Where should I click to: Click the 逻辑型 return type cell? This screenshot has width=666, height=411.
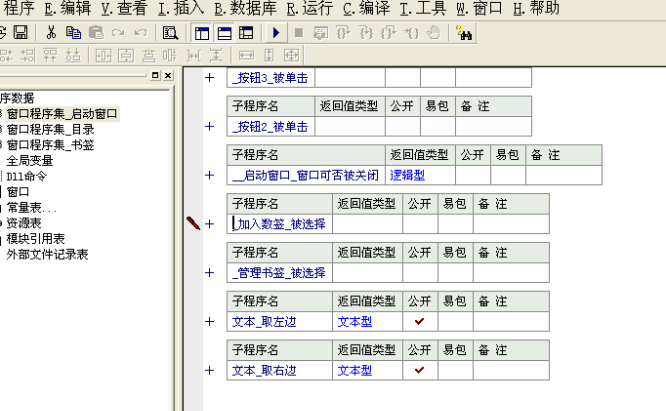[x=420, y=175]
